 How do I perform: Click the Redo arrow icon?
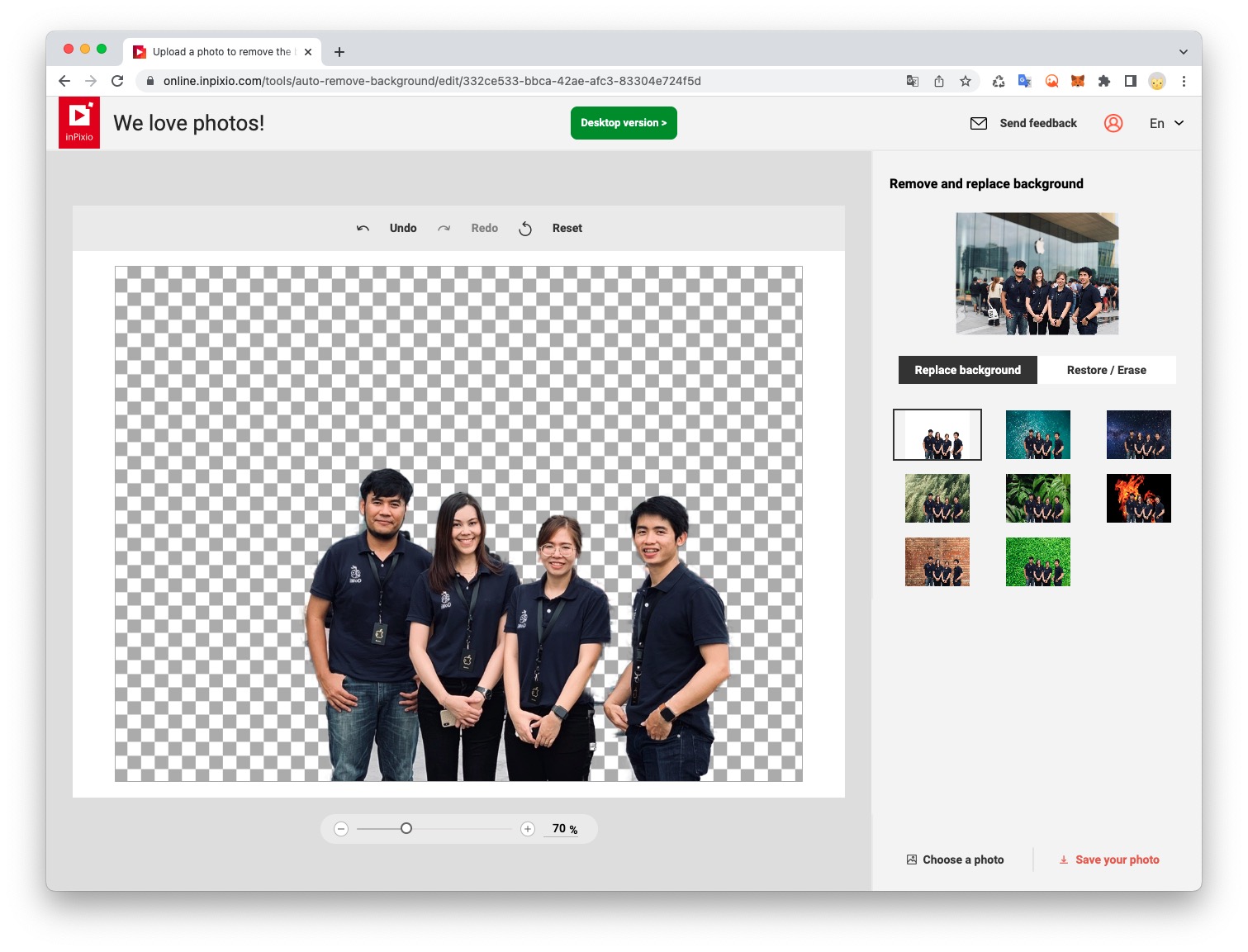point(444,228)
